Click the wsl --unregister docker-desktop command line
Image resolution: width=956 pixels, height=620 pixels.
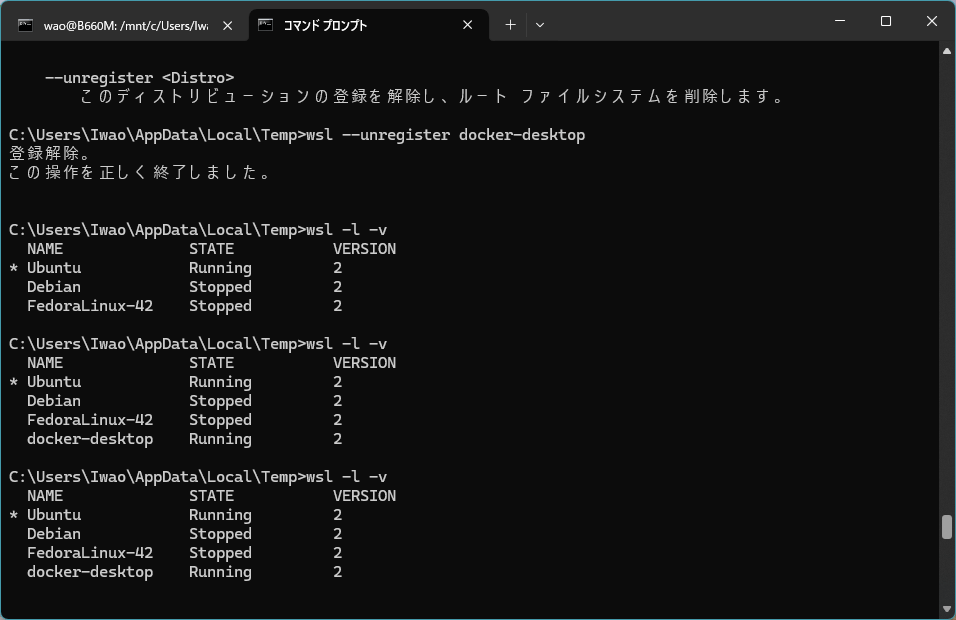pos(297,135)
